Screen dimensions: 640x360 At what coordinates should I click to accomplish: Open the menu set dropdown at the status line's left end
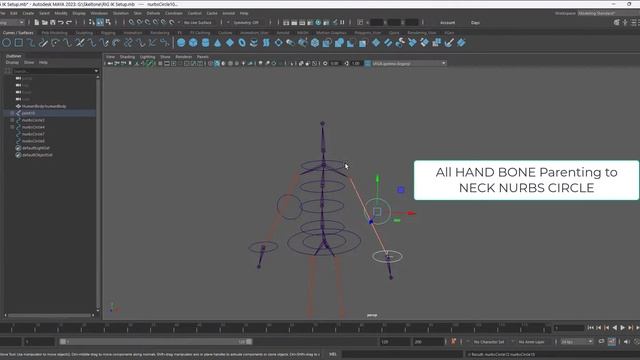[13, 22]
